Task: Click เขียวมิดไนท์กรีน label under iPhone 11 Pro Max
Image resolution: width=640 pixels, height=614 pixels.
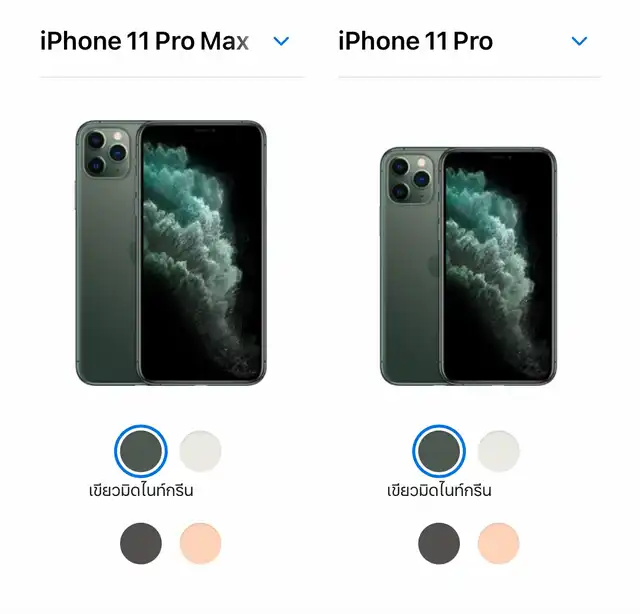Action: click(141, 490)
